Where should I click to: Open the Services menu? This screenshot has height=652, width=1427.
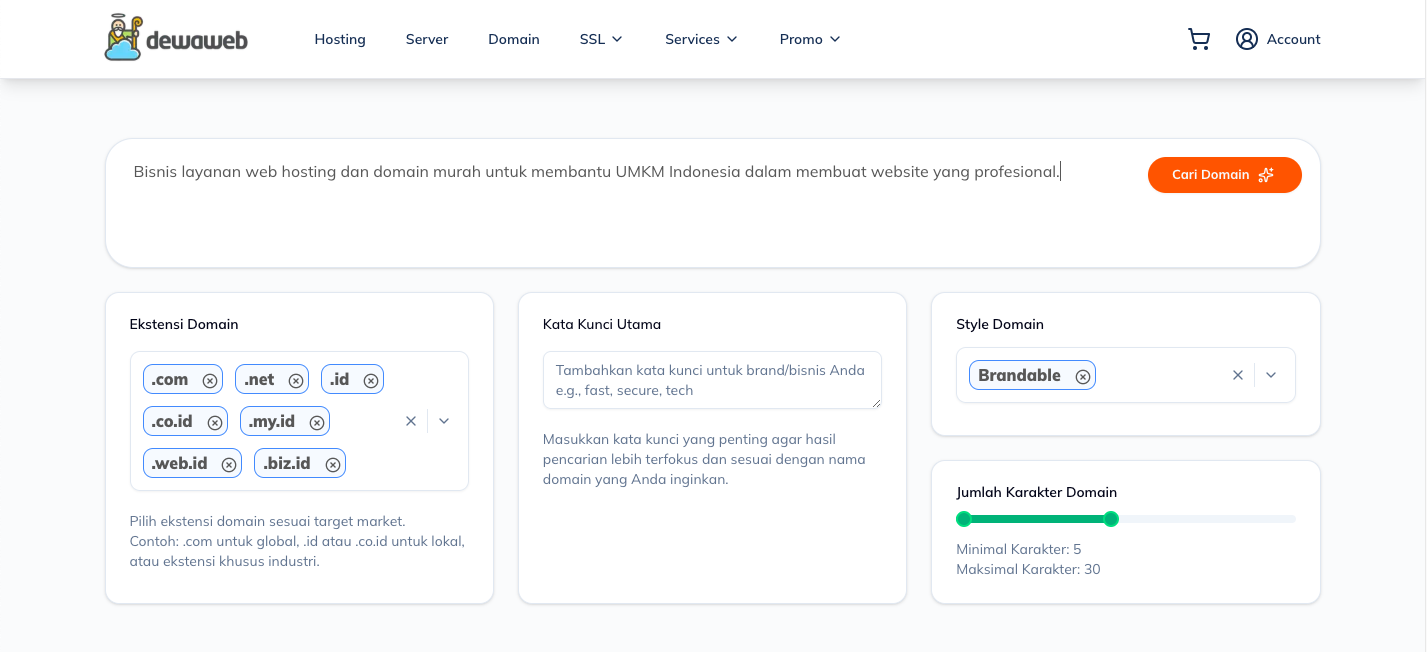[701, 39]
